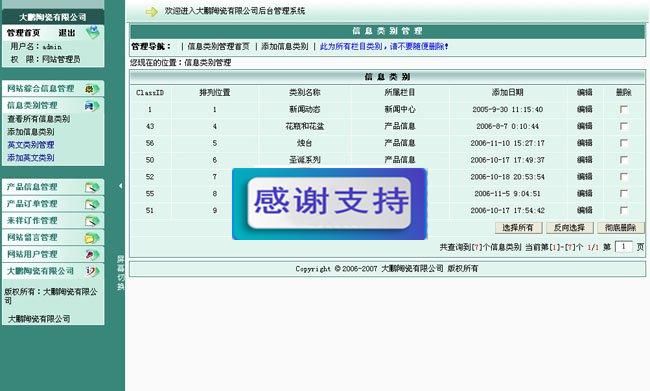Open the 来样订作管理 menu
The image size is (650, 391).
[32, 221]
